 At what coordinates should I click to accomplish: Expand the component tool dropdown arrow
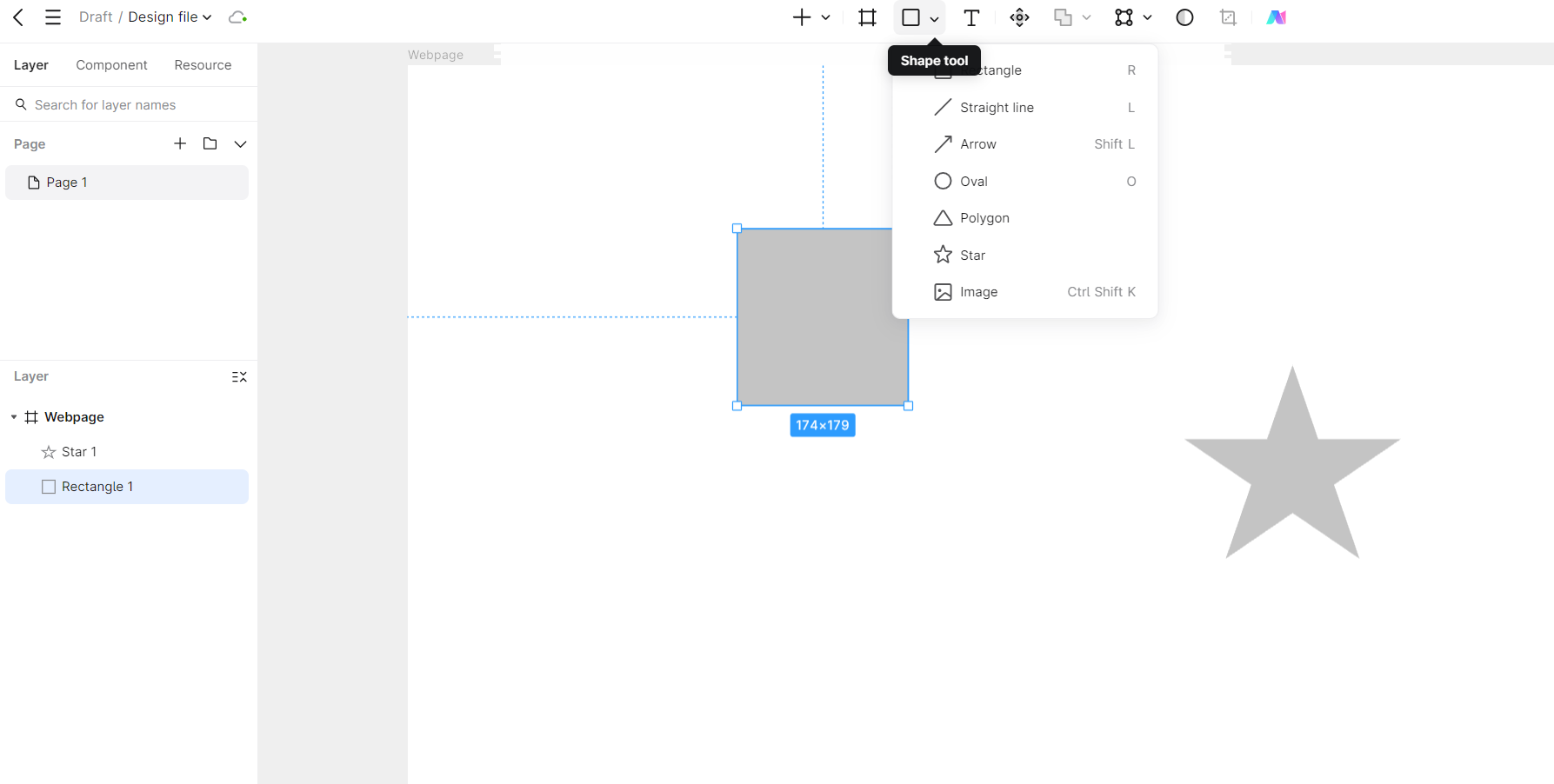point(1147,17)
